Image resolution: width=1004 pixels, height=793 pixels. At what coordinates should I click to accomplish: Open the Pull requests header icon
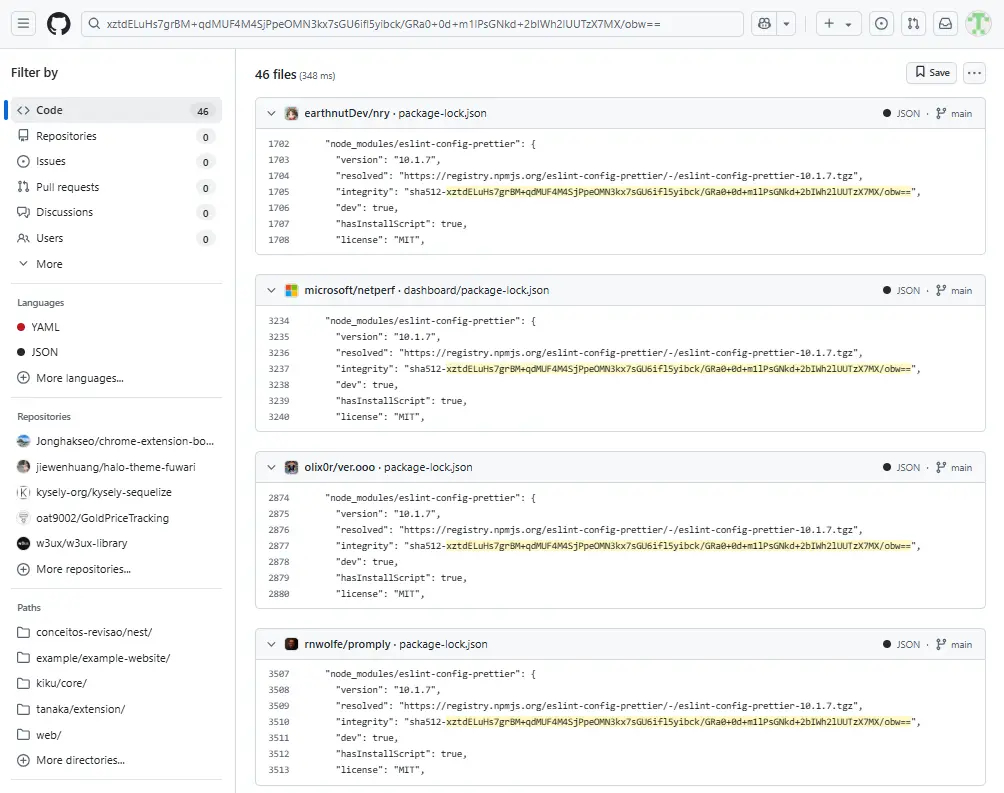(x=912, y=23)
